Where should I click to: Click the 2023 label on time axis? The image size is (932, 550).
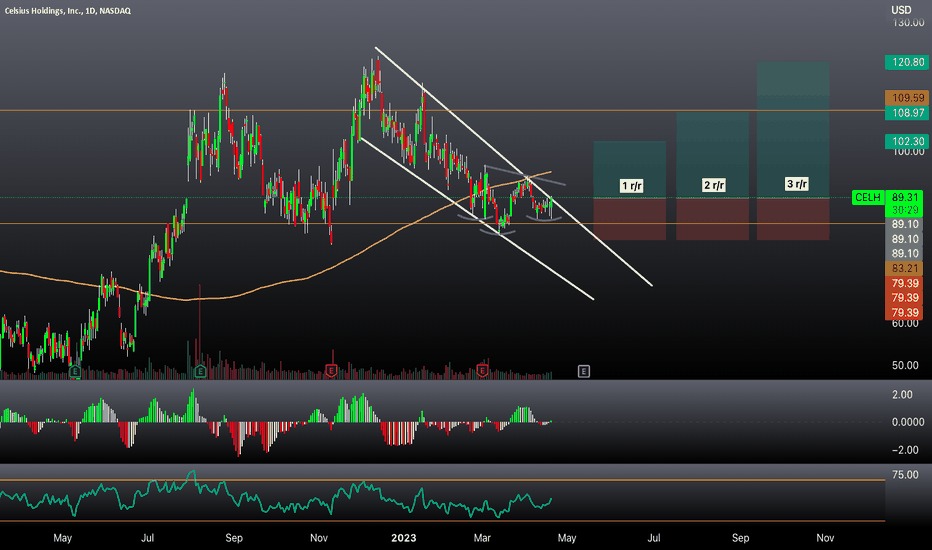pyautogui.click(x=404, y=538)
